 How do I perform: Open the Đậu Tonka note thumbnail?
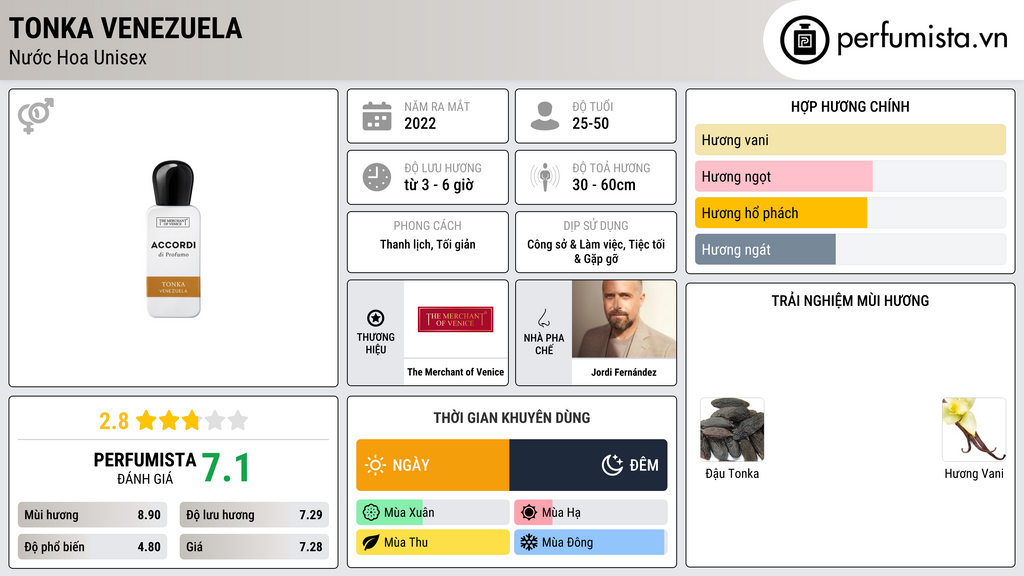(x=732, y=430)
